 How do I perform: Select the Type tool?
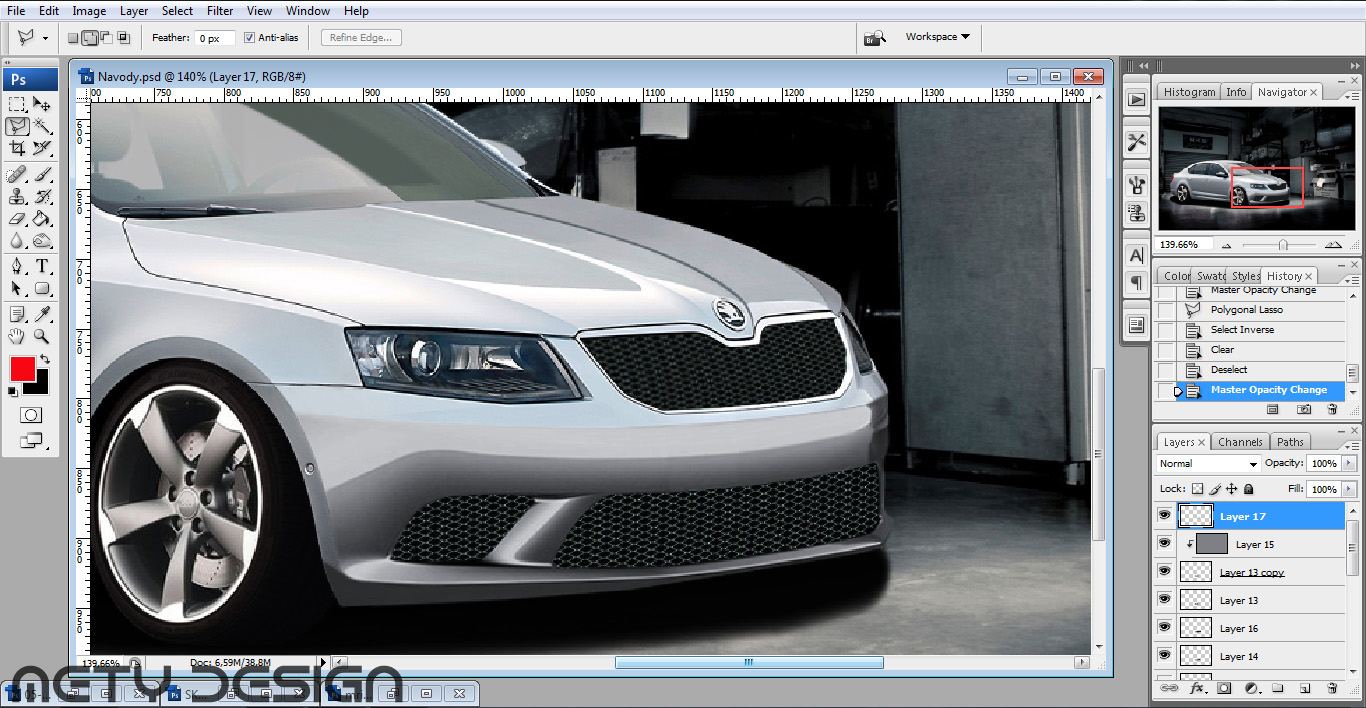pyautogui.click(x=42, y=266)
